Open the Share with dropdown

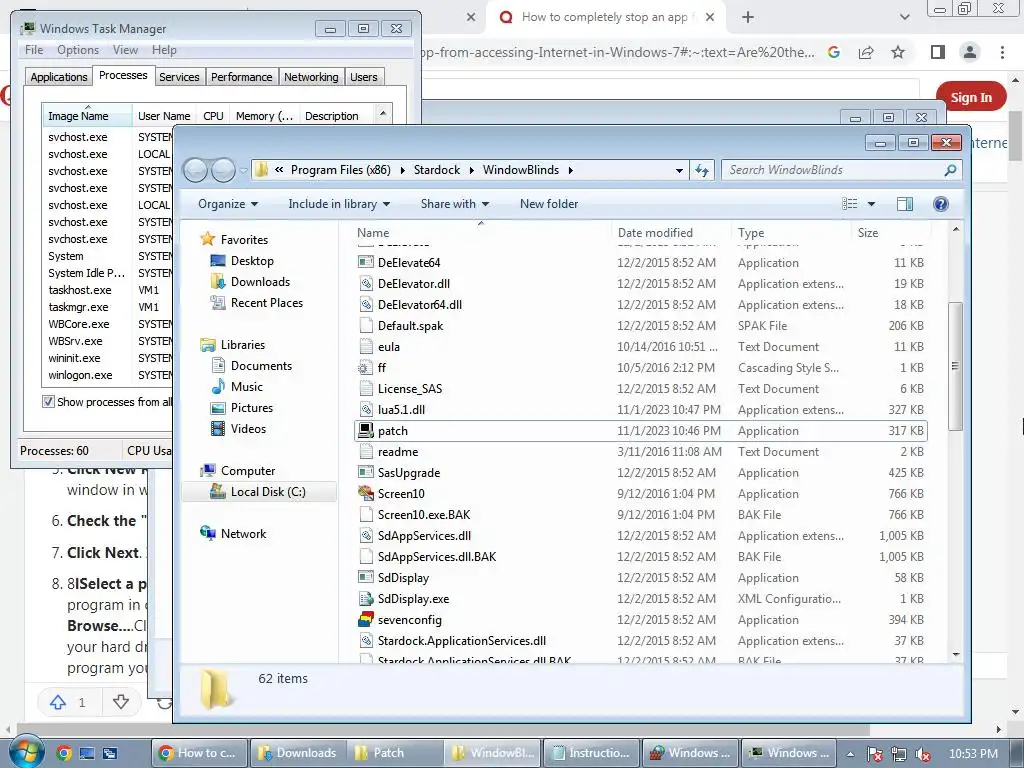[x=455, y=204]
